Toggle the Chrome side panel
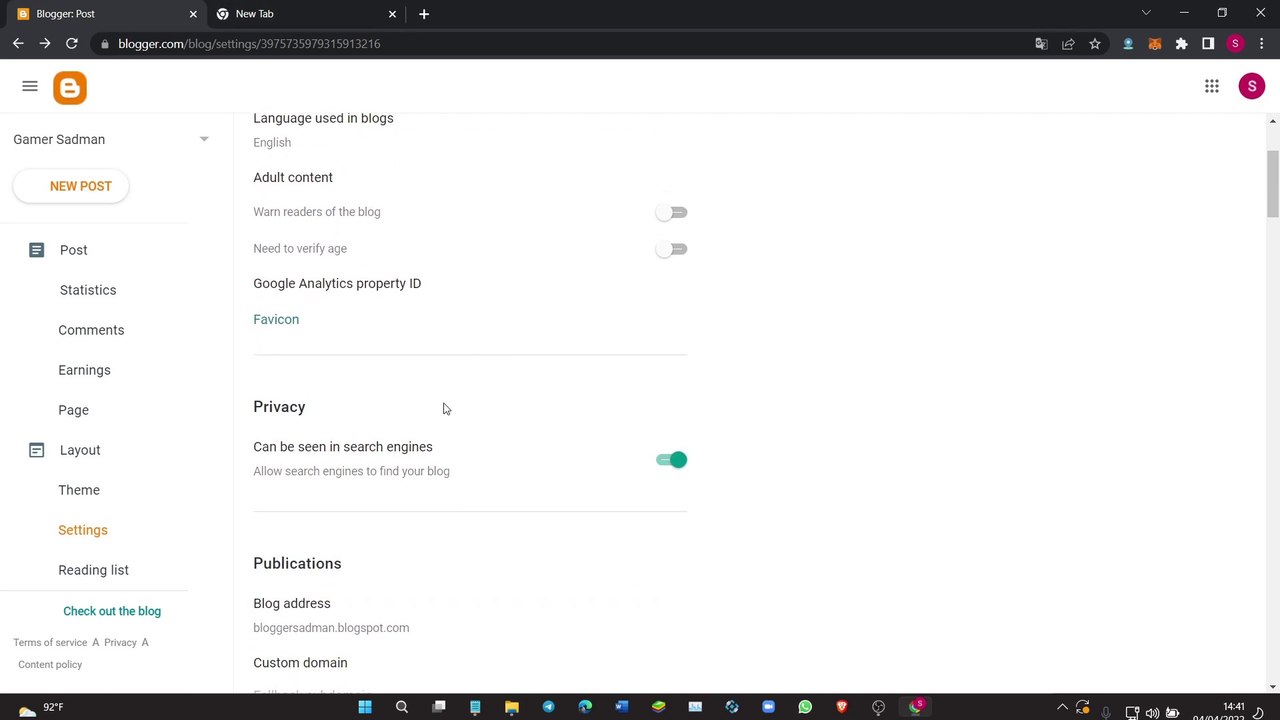Screen dimensions: 1280x720 point(1208,44)
